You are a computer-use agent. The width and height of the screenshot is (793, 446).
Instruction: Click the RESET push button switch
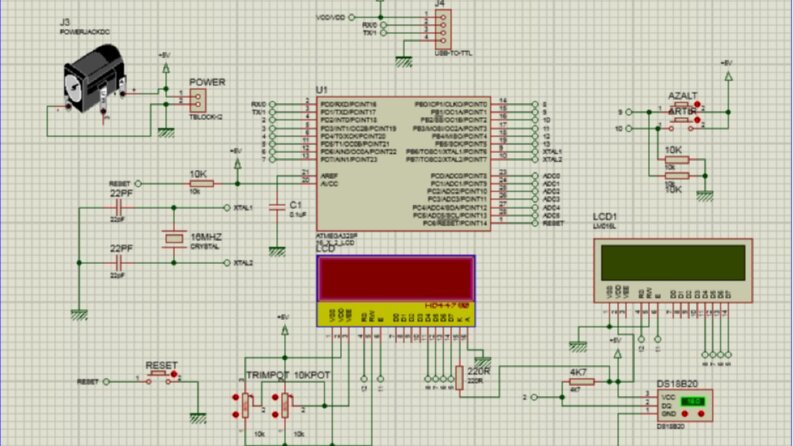159,377
